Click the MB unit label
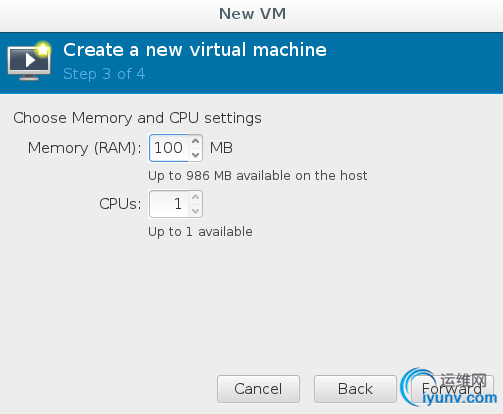Image resolution: width=503 pixels, height=414 pixels. (221, 148)
